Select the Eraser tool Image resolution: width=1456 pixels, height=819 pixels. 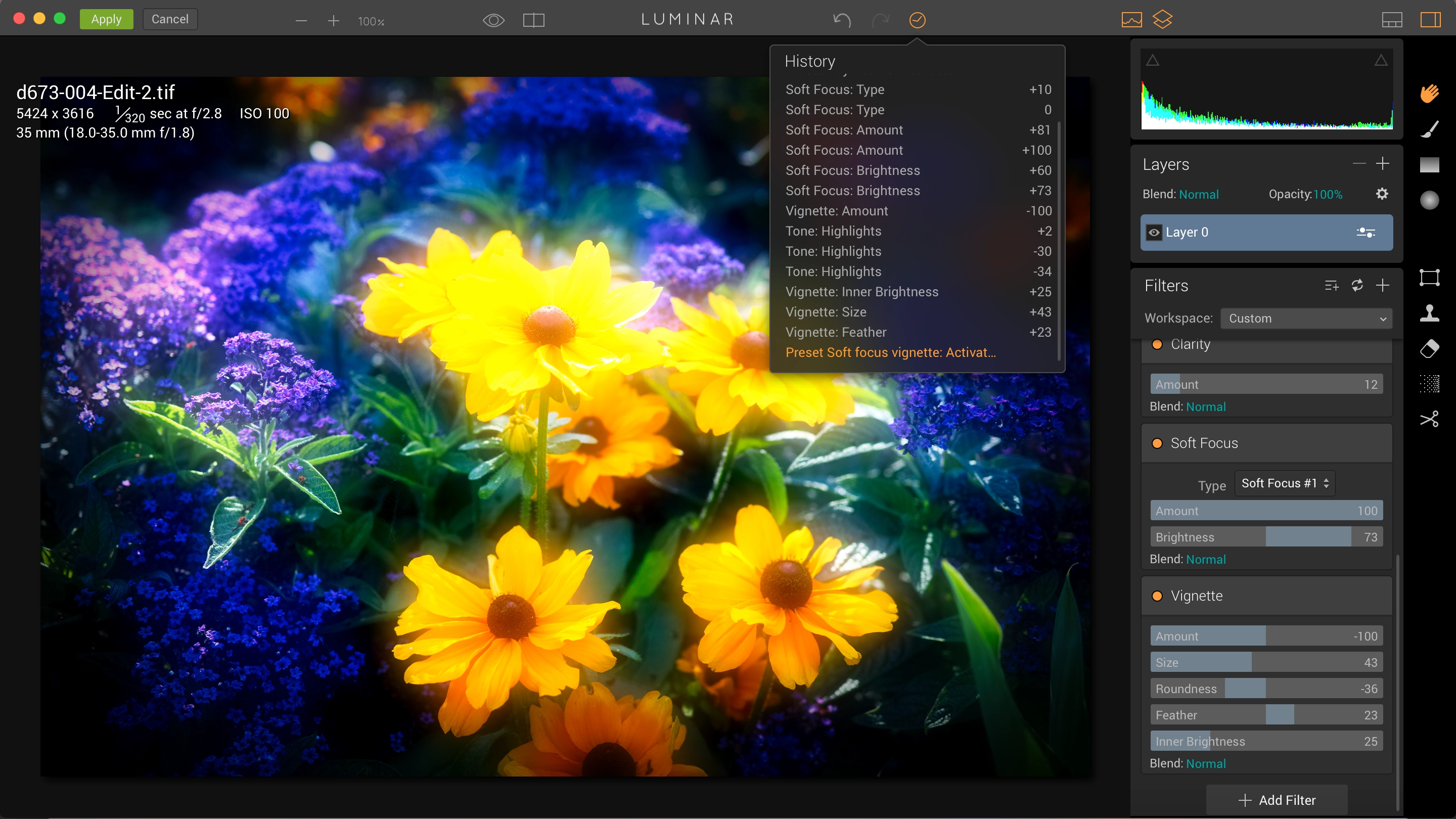[1429, 349]
